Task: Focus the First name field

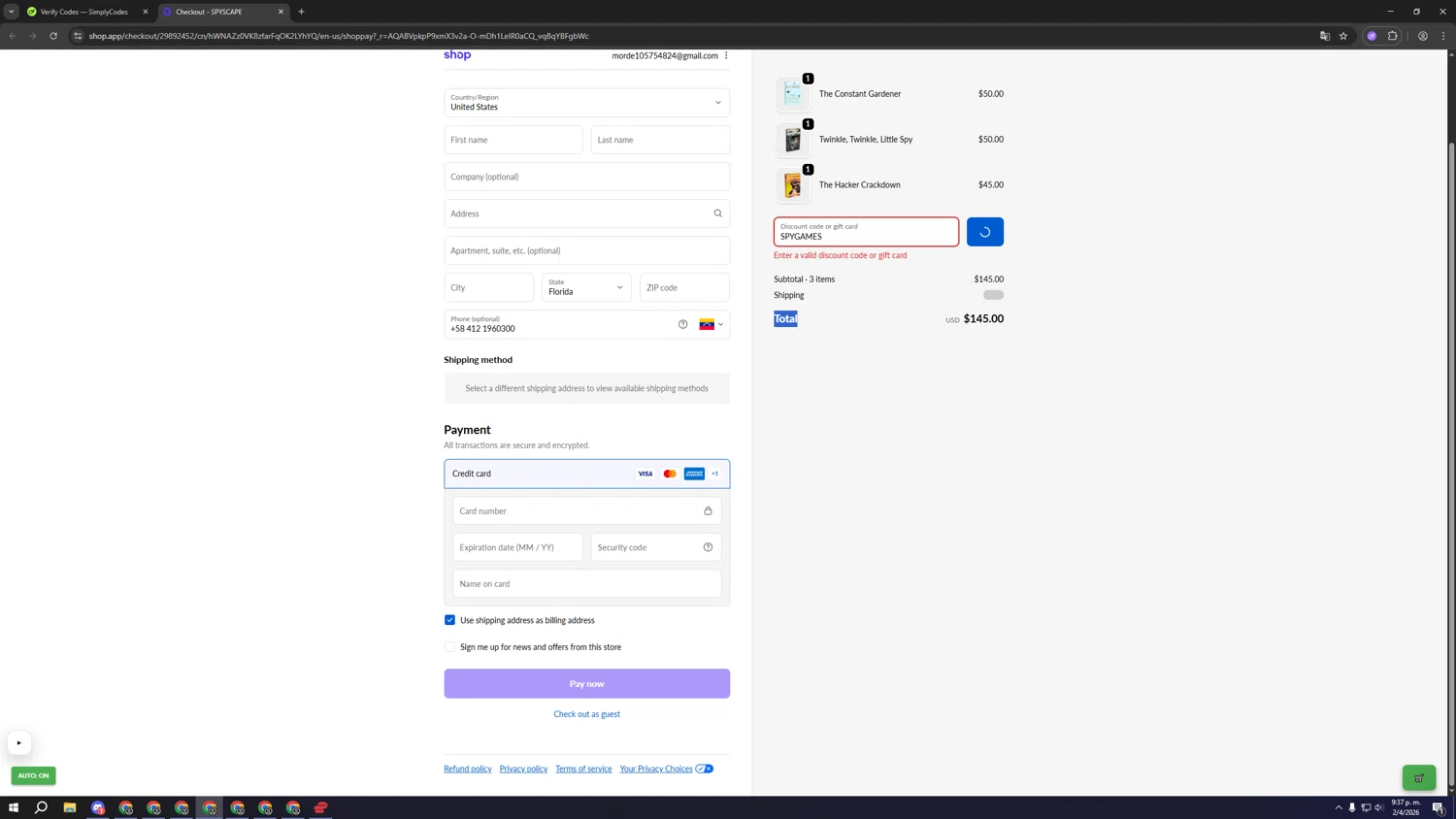Action: (513, 140)
